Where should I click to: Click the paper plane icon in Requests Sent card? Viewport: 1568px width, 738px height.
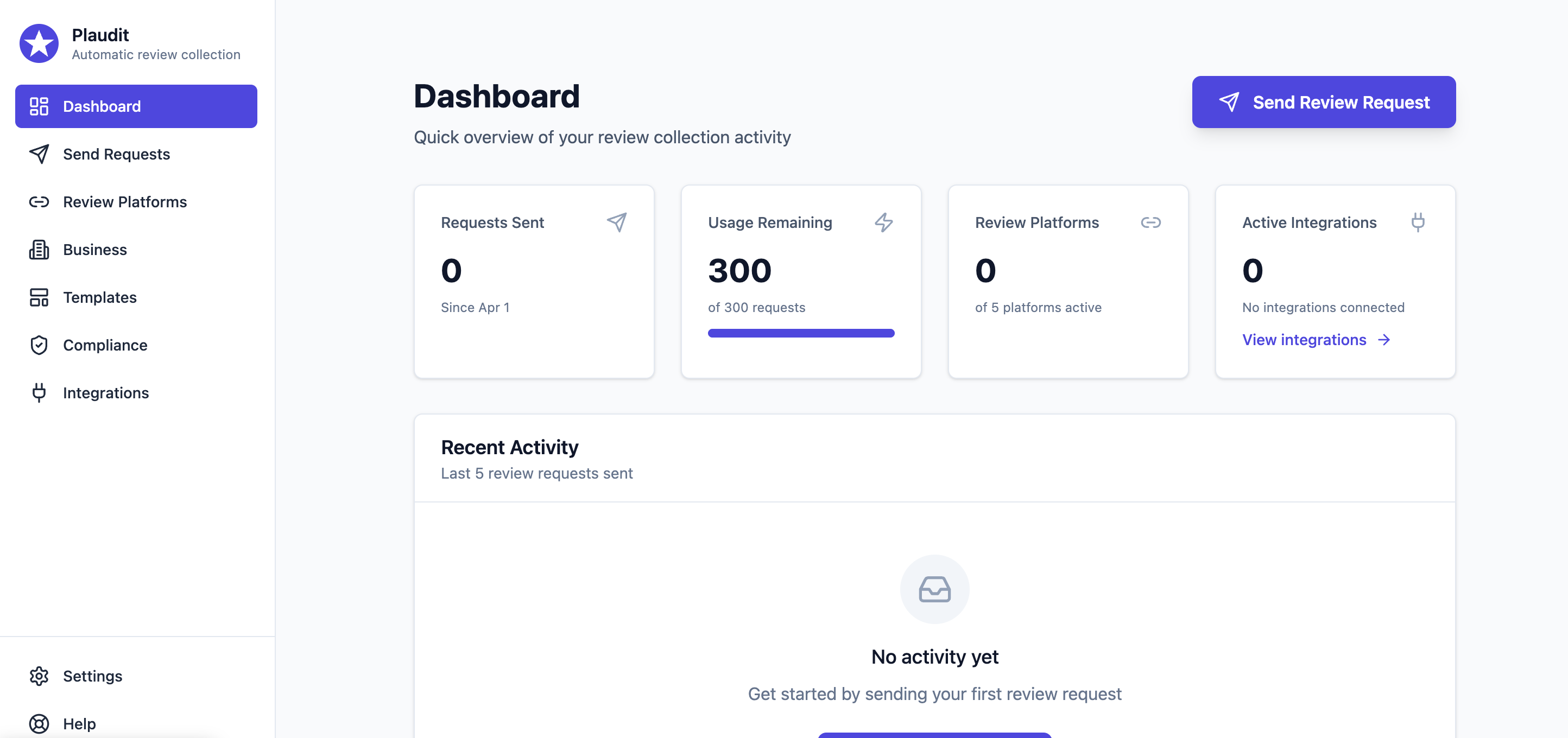(617, 222)
